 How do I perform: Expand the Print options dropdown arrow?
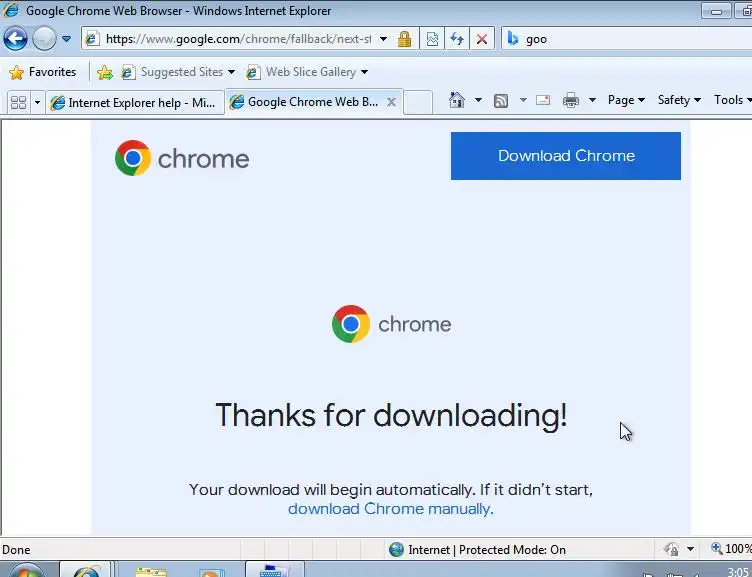pyautogui.click(x=592, y=100)
